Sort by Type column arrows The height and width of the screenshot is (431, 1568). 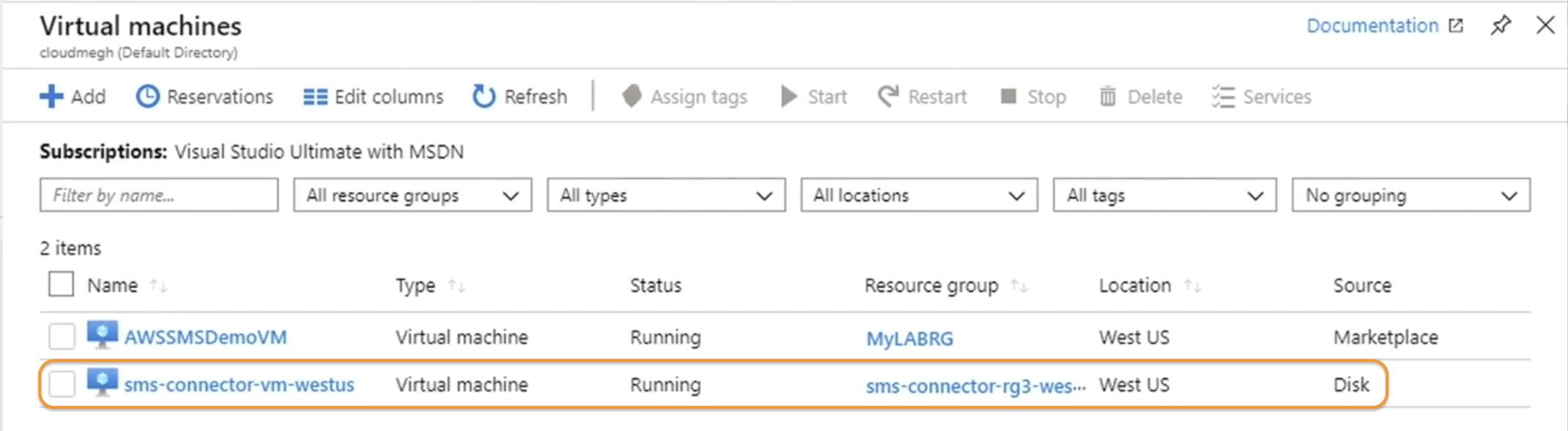[x=456, y=286]
